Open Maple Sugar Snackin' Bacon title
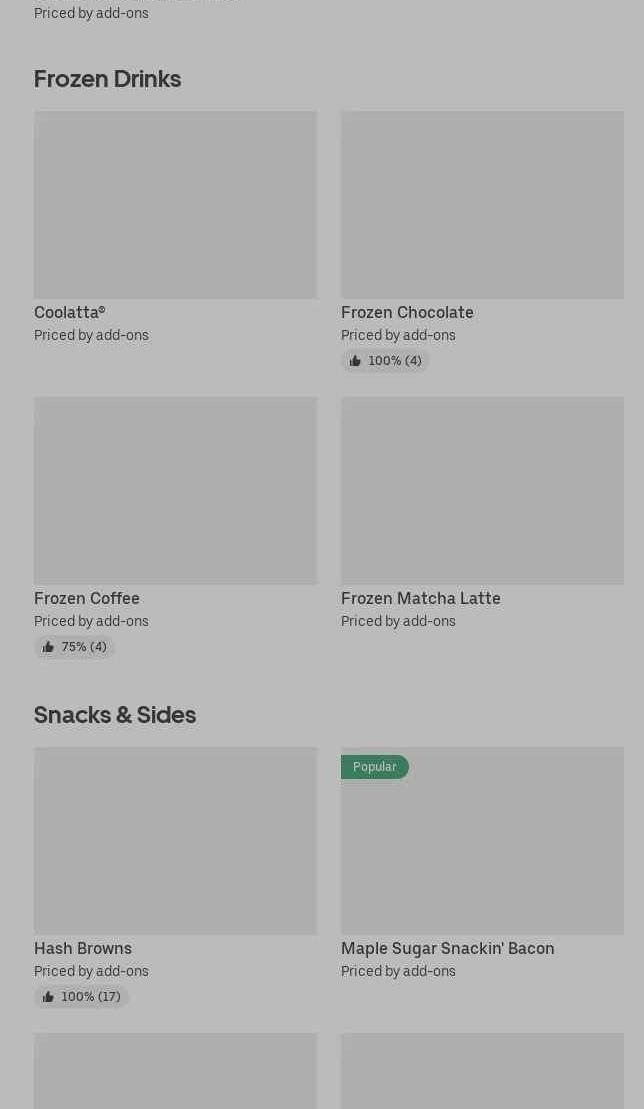 coord(448,949)
